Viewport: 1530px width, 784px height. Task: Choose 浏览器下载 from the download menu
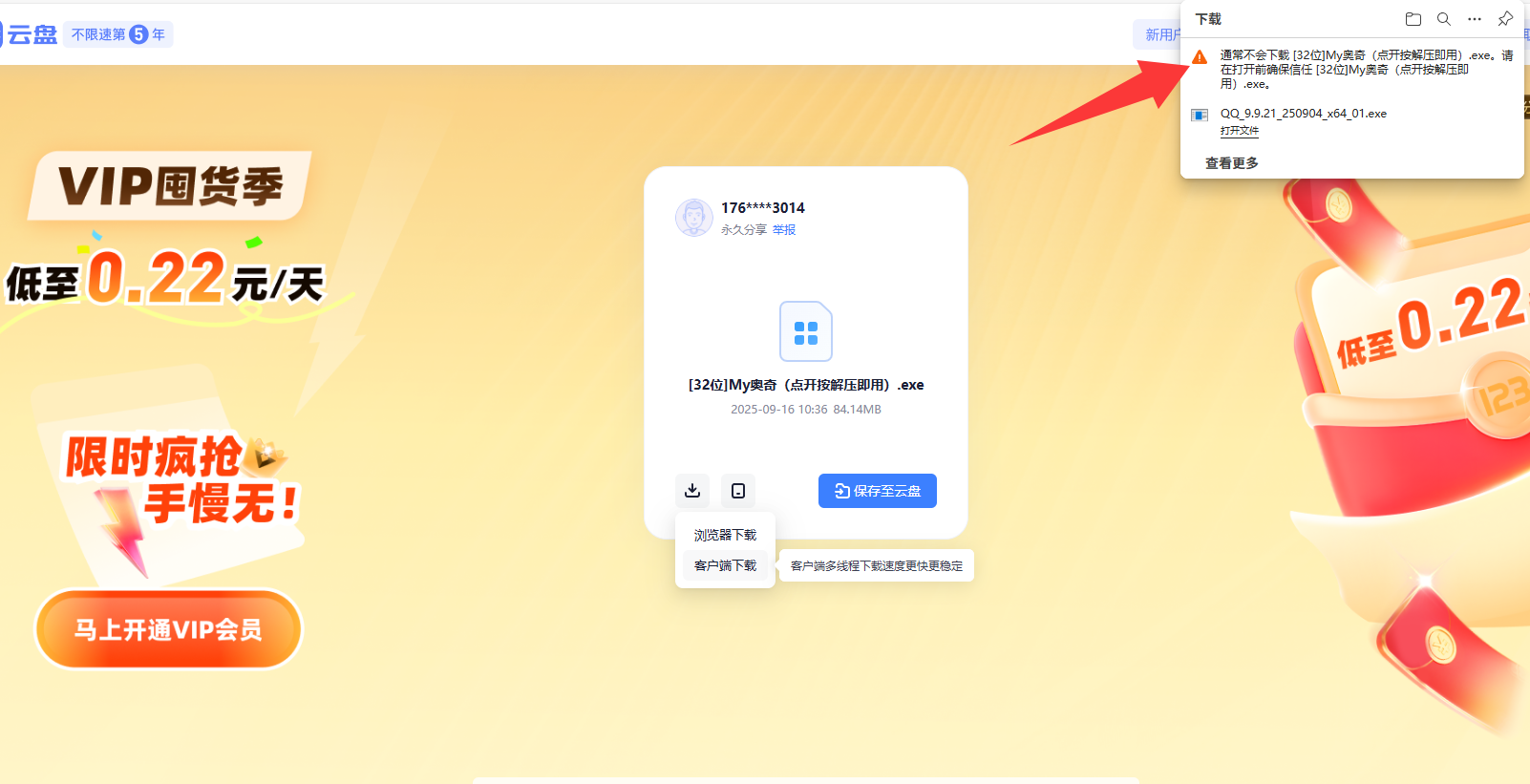click(725, 535)
